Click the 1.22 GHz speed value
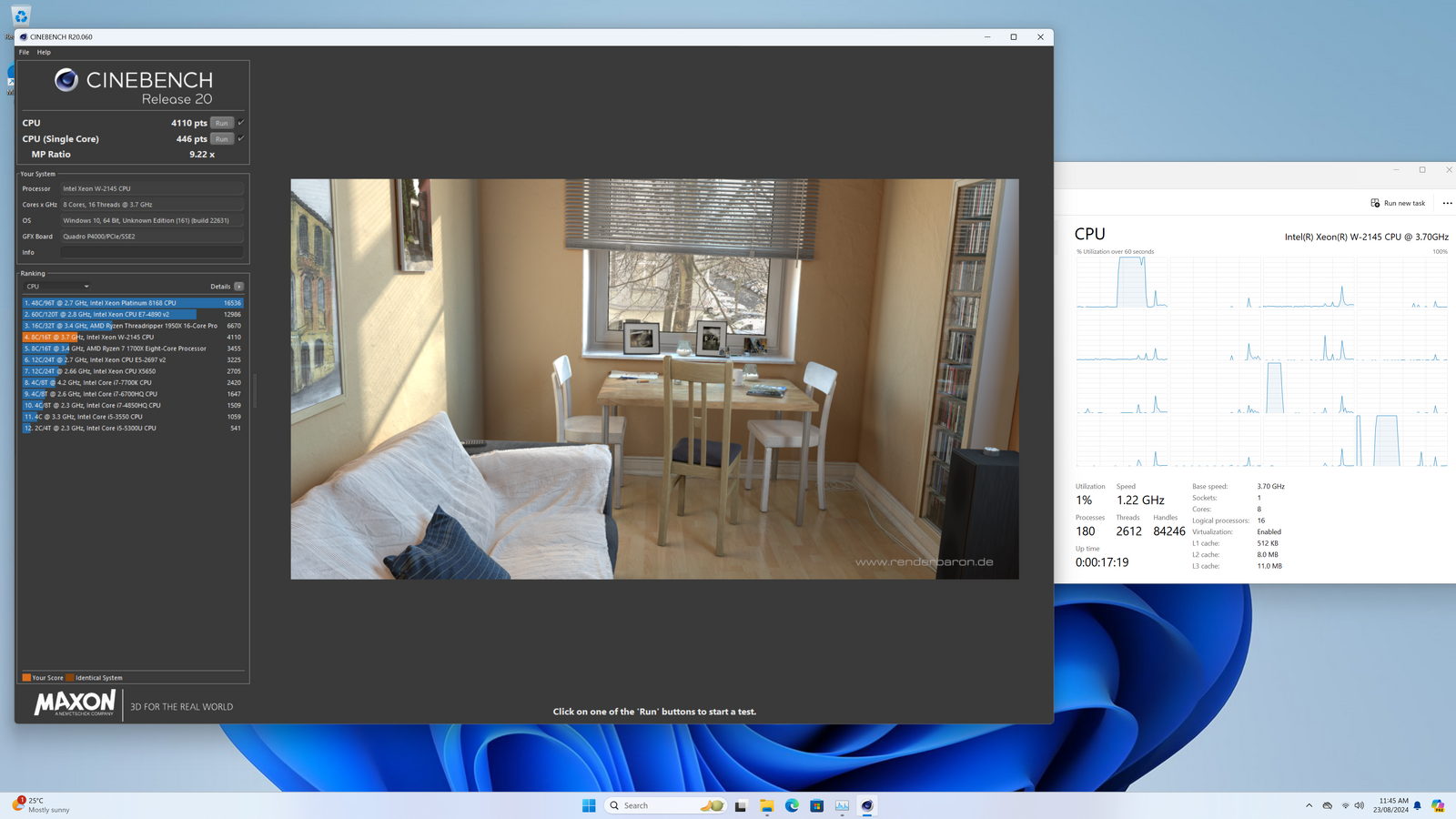Viewport: 1456px width, 819px height. [1140, 500]
